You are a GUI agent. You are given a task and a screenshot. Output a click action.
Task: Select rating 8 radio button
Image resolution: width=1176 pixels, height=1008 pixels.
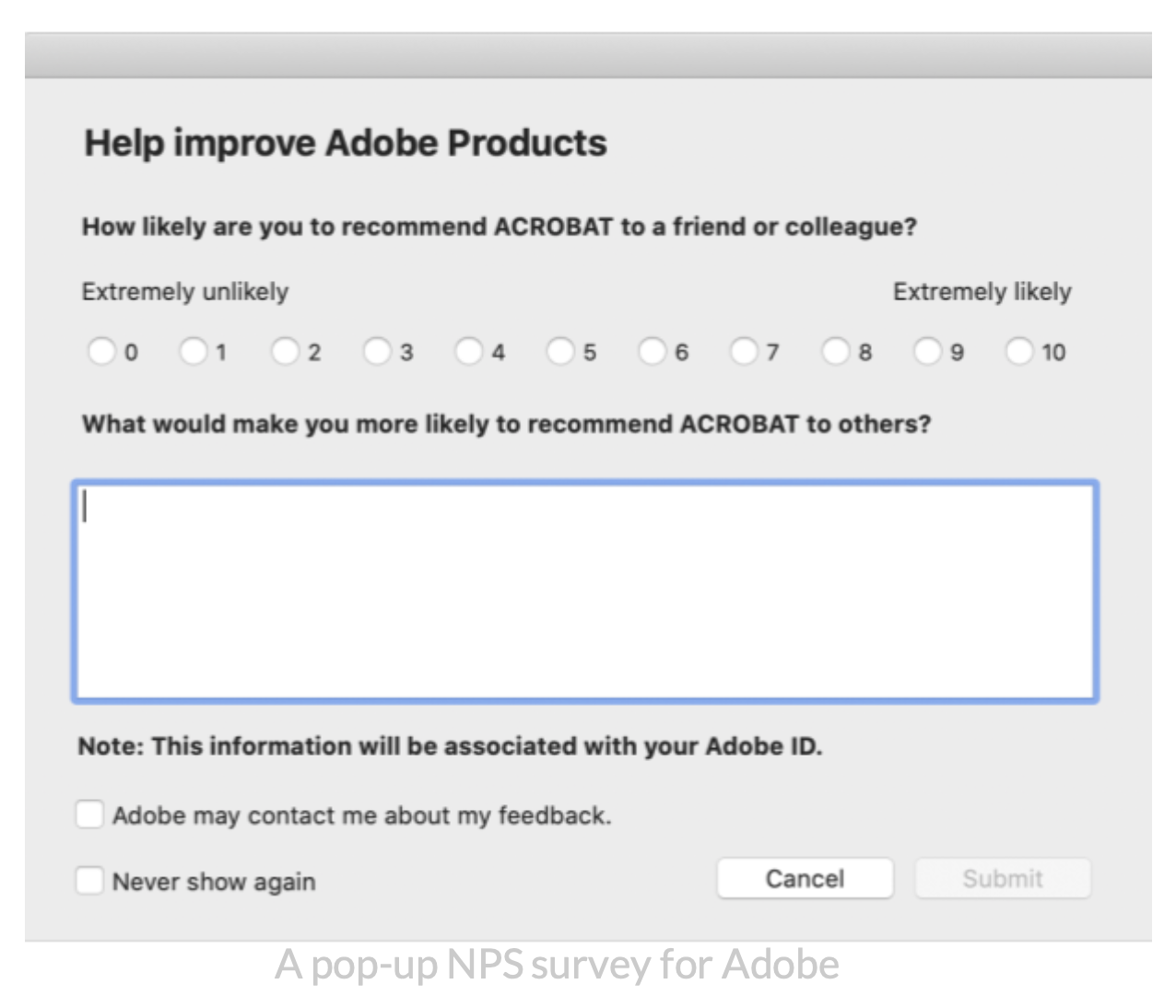[836, 351]
